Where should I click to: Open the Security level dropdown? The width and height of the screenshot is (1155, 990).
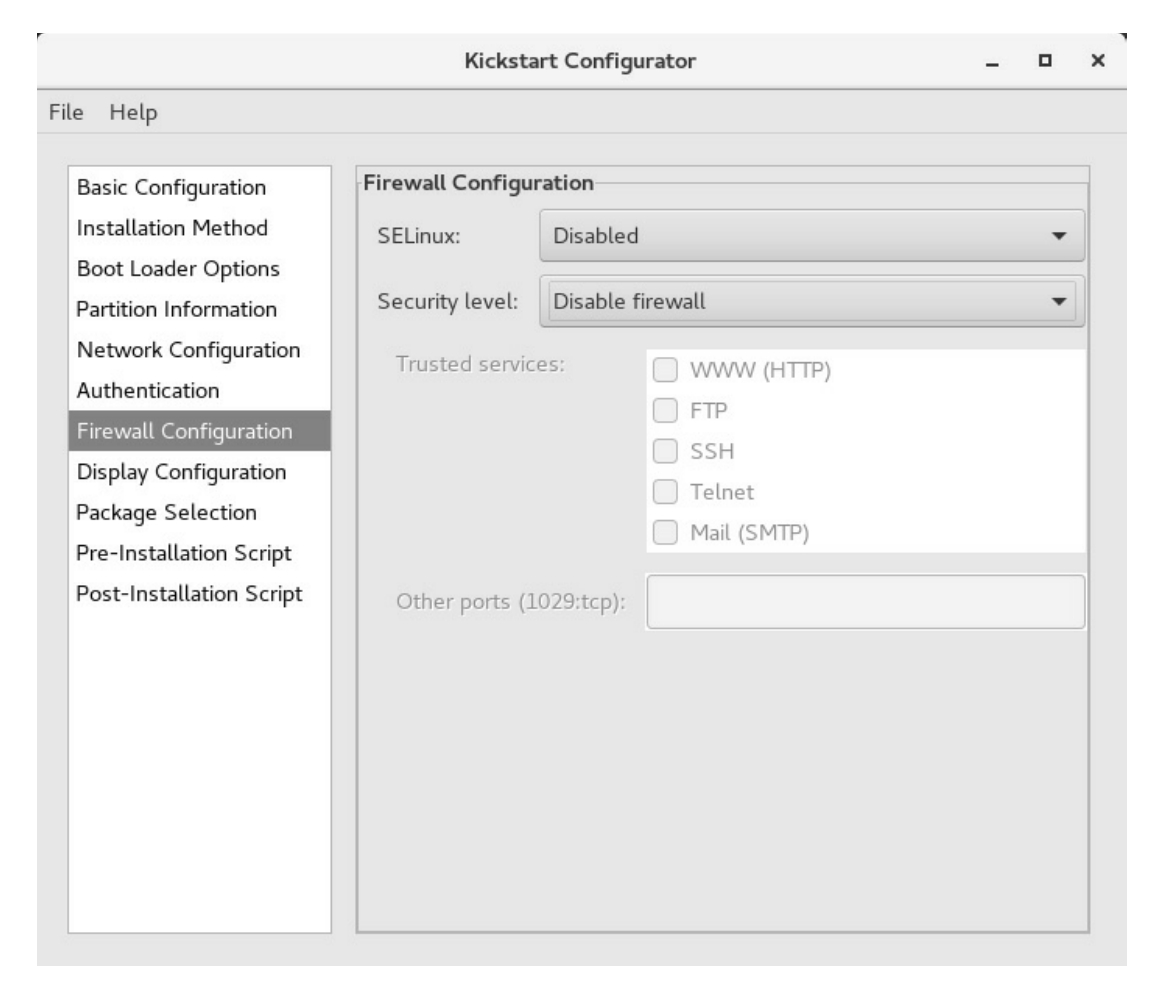[x=811, y=301]
